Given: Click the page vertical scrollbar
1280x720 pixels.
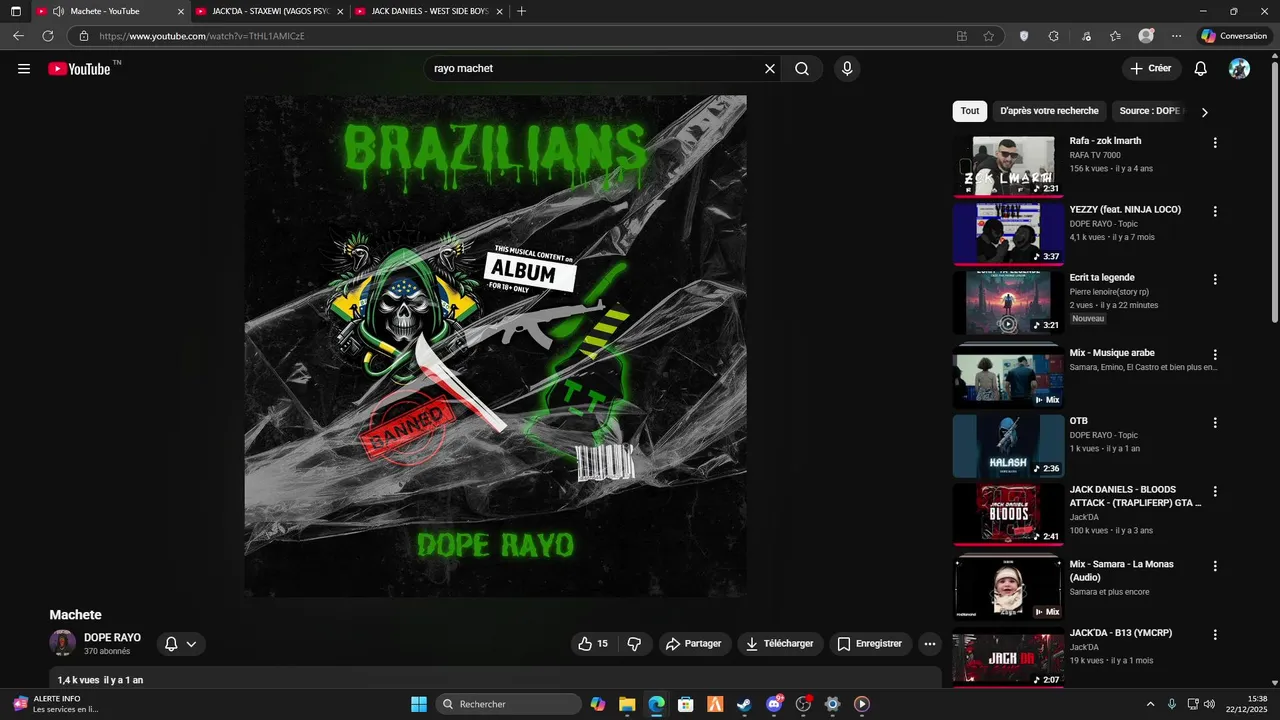Looking at the screenshot, I should pyautogui.click(x=1274, y=190).
